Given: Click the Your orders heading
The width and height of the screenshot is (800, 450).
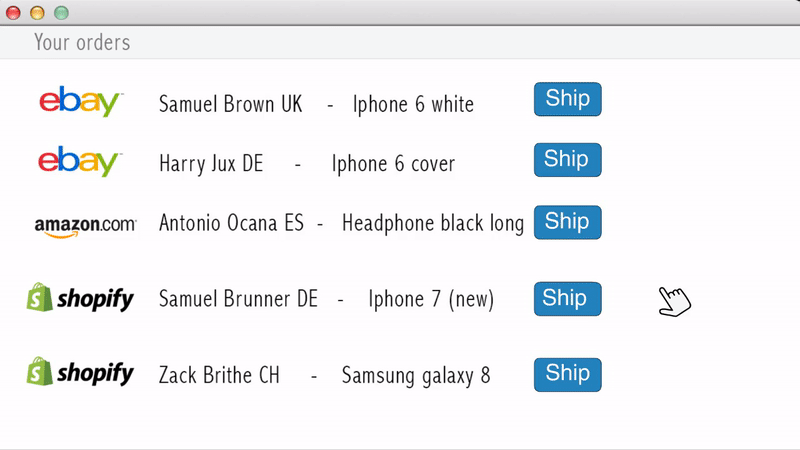Looking at the screenshot, I should [x=82, y=42].
